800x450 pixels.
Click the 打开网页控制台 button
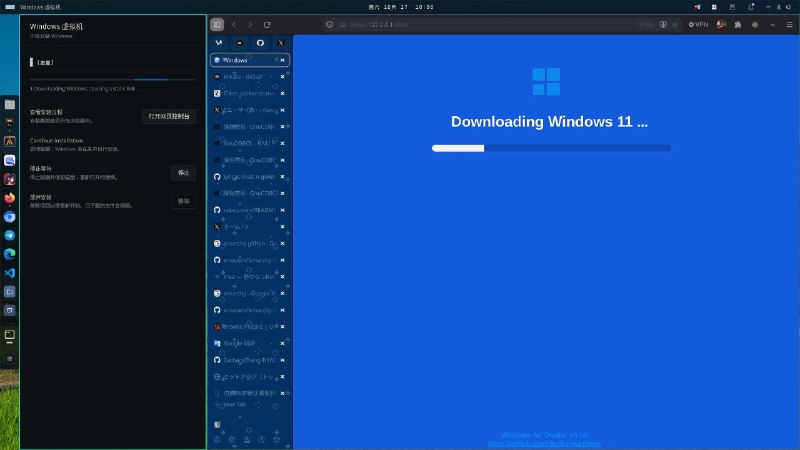pos(169,116)
